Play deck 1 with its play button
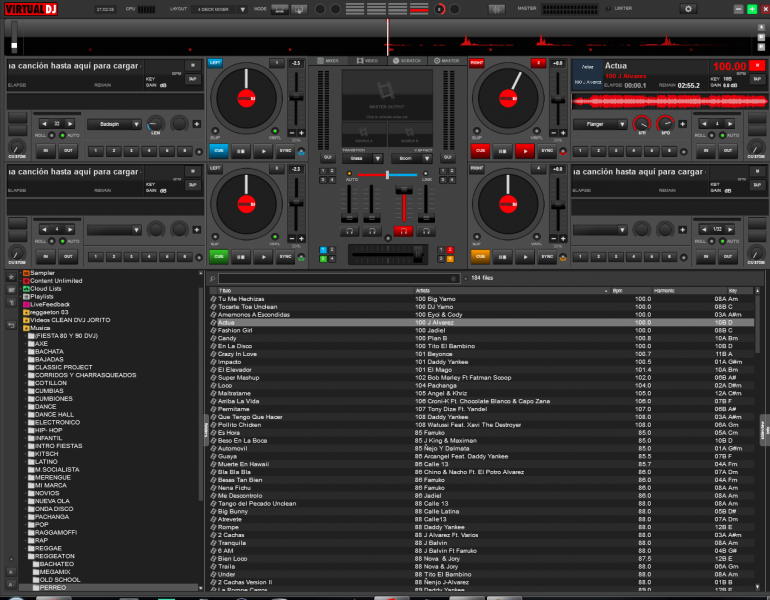Viewport: 770px width, 600px height. click(x=263, y=151)
